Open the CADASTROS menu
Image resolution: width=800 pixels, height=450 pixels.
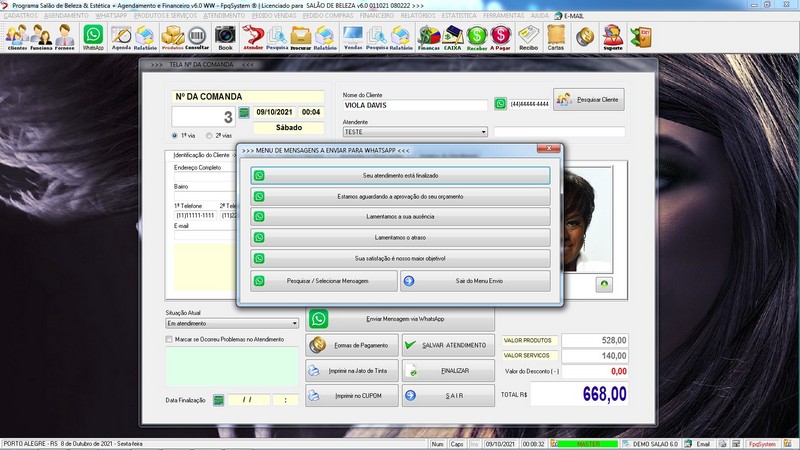click(x=20, y=16)
